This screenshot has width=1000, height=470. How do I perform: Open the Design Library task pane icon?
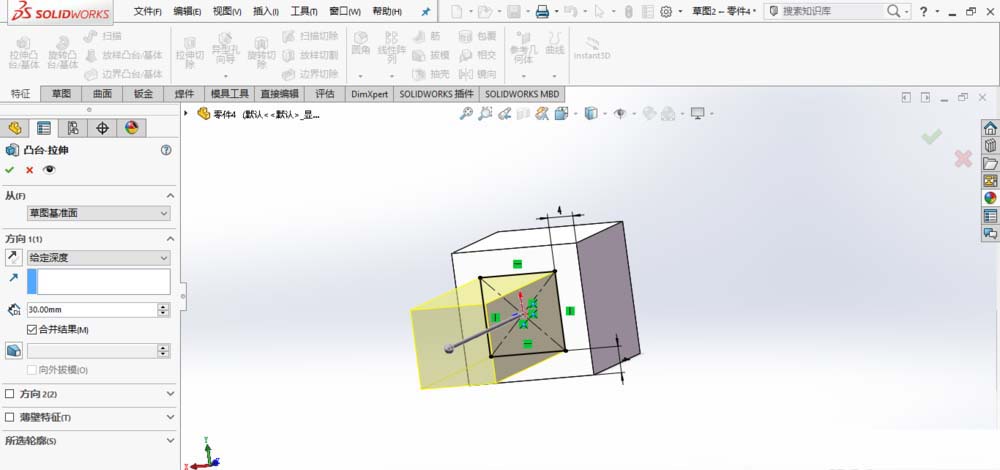coord(990,145)
